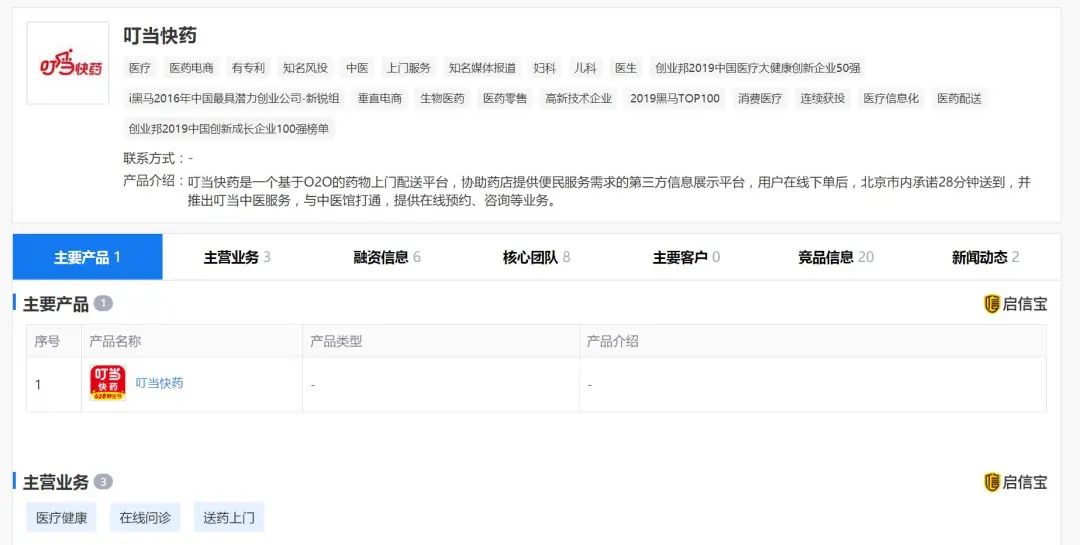Click the 主要产品 section heading

point(56,304)
